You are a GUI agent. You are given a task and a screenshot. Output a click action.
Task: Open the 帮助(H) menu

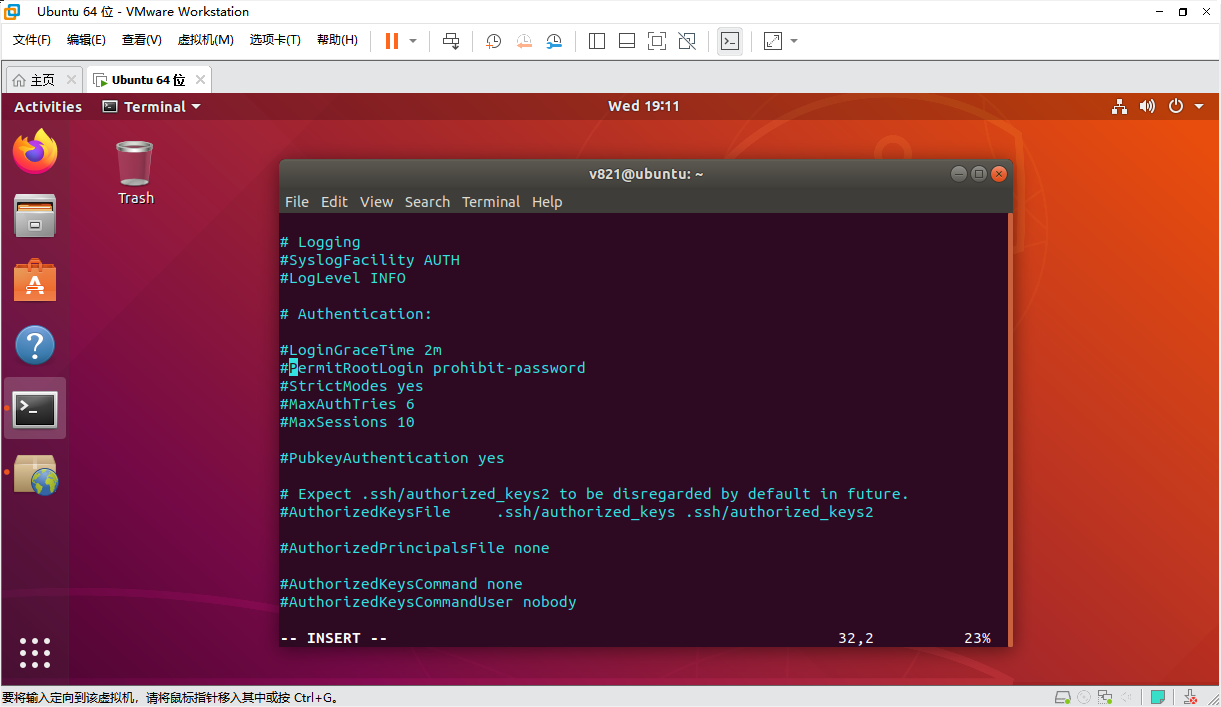click(337, 40)
